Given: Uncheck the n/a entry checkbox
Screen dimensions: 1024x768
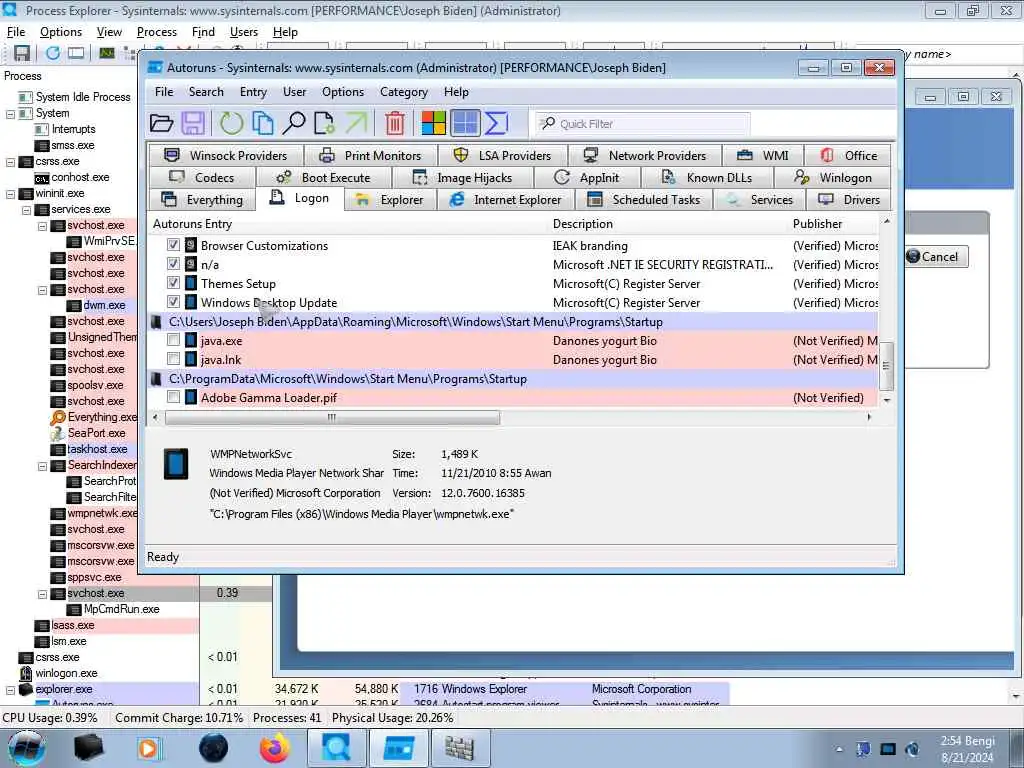Looking at the screenshot, I should [x=173, y=264].
